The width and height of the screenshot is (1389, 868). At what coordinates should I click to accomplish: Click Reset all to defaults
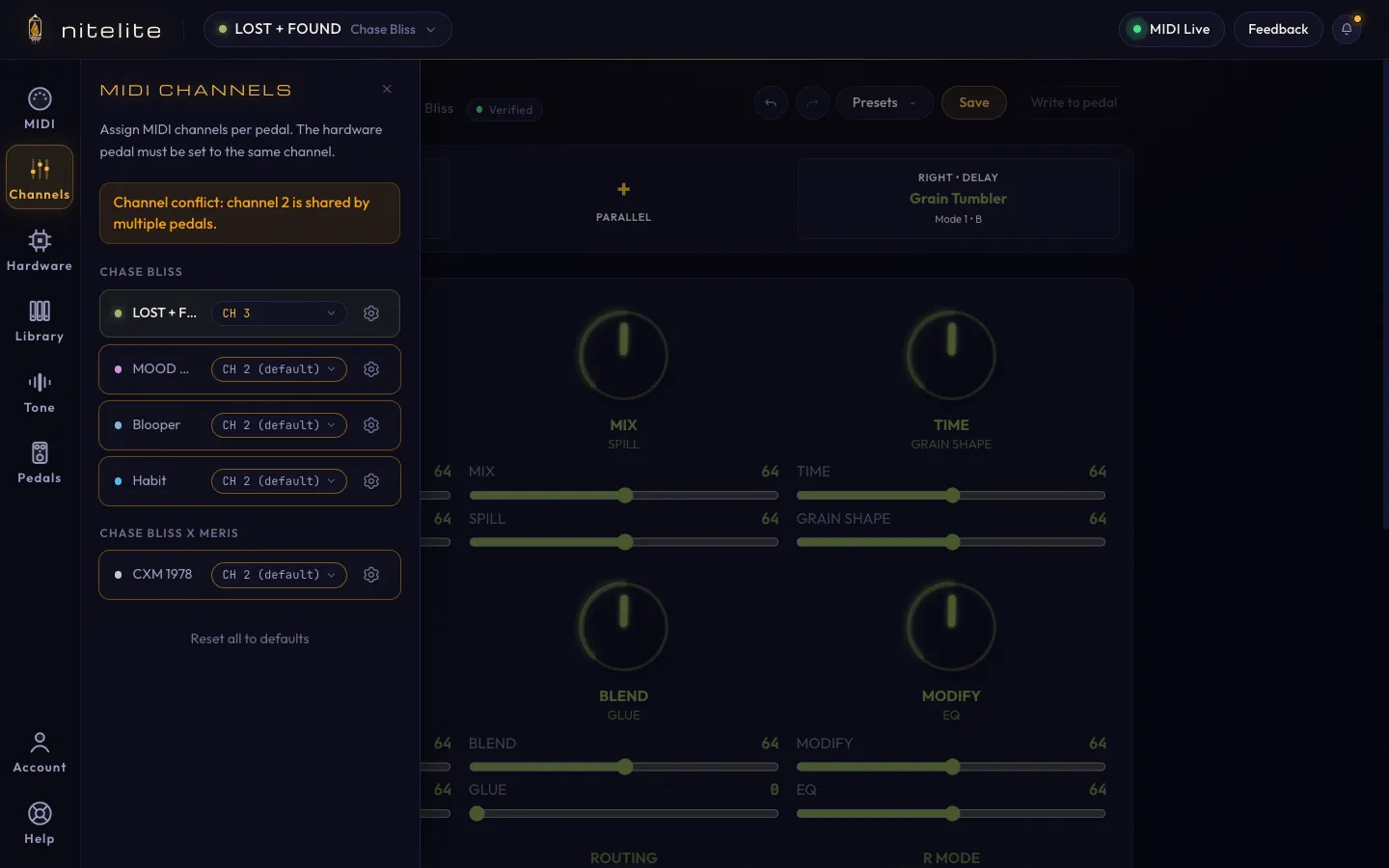tap(250, 638)
